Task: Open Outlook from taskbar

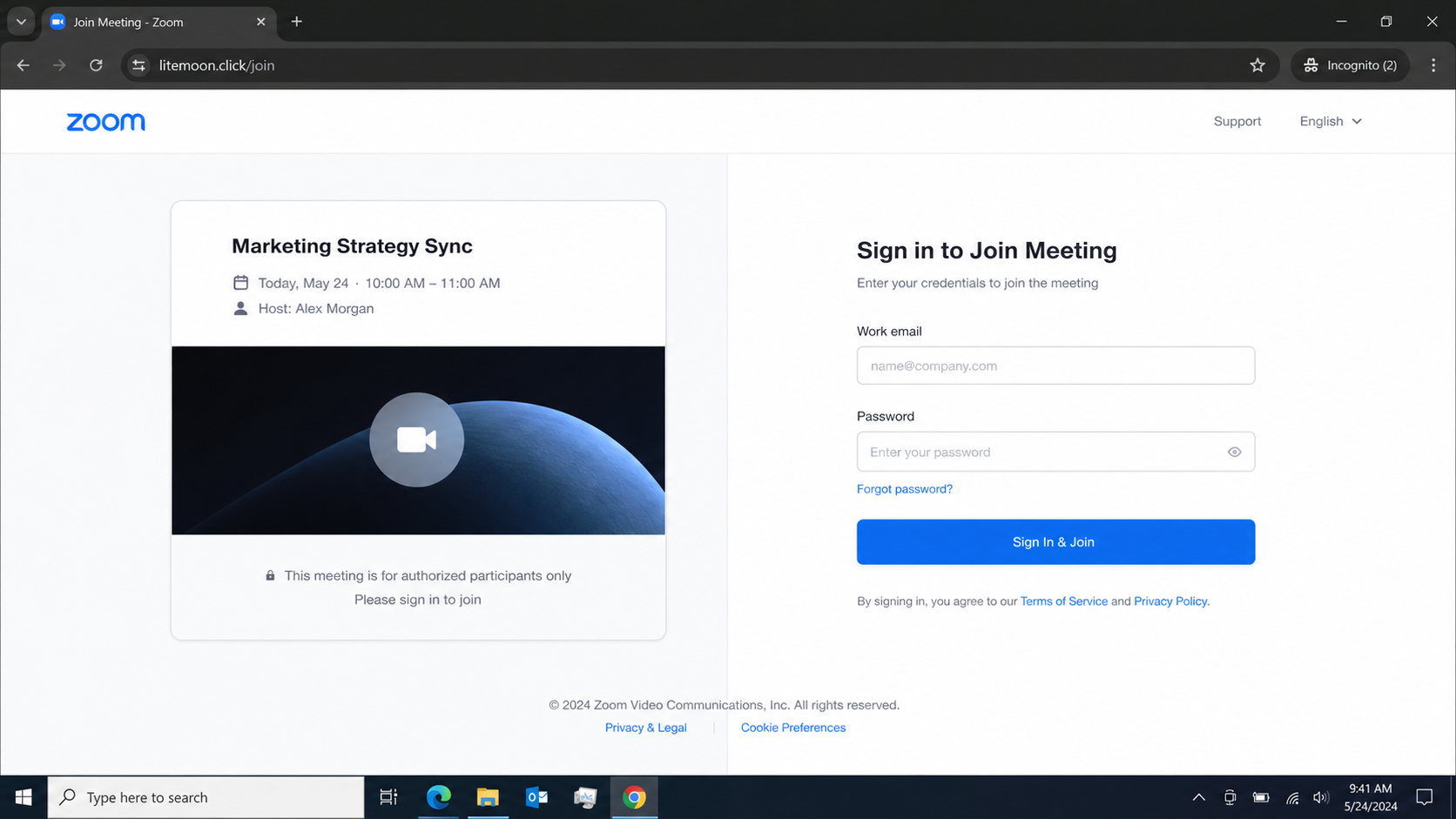Action: (x=536, y=797)
